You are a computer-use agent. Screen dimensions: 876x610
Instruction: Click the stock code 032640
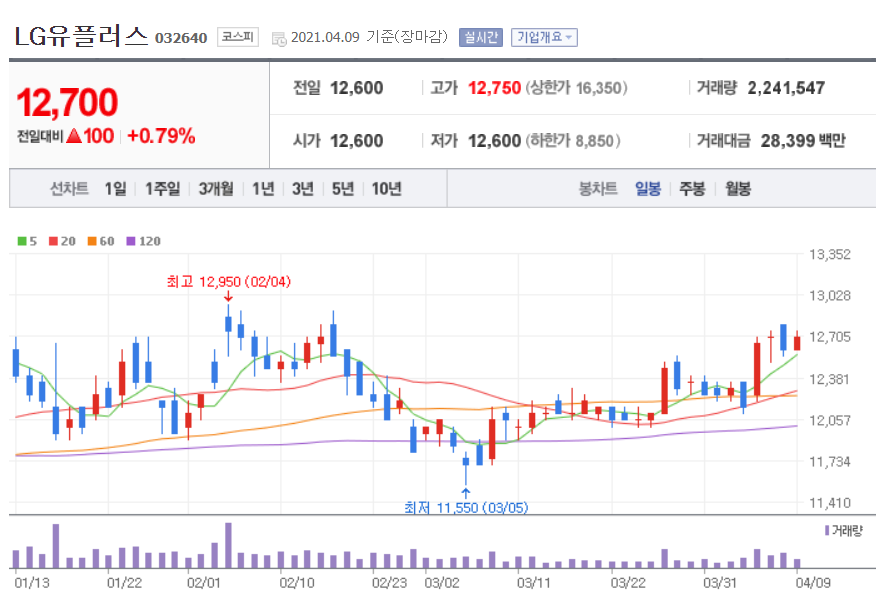181,38
